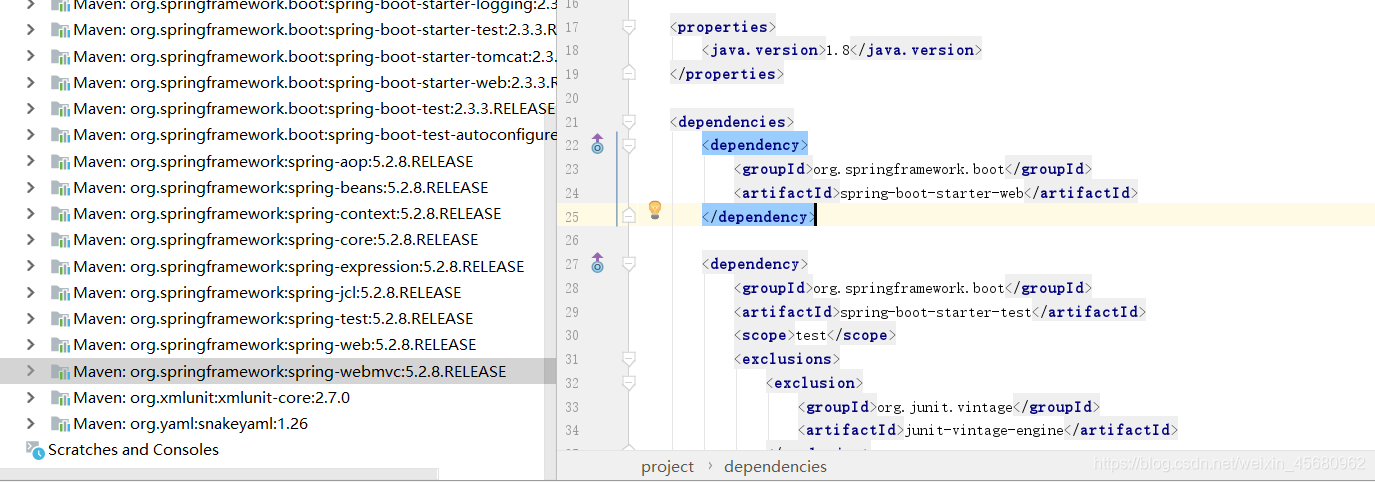
Task: Click 'junit-vintage-engine' artifactId text
Action: 983,430
